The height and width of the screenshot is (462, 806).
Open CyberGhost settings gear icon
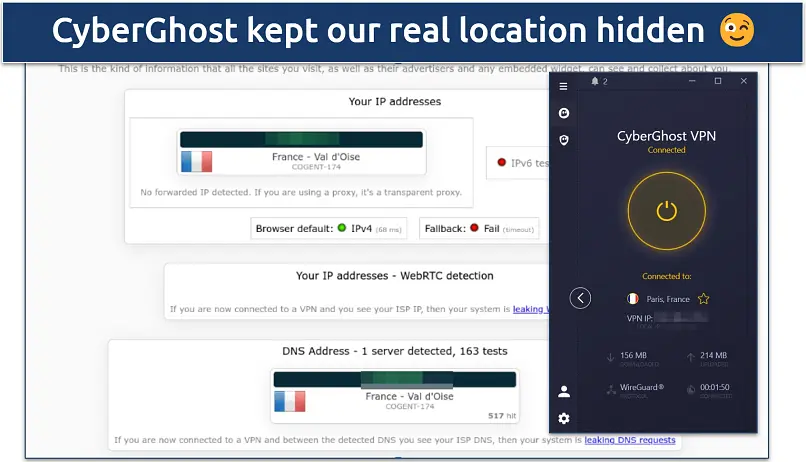pyautogui.click(x=564, y=418)
